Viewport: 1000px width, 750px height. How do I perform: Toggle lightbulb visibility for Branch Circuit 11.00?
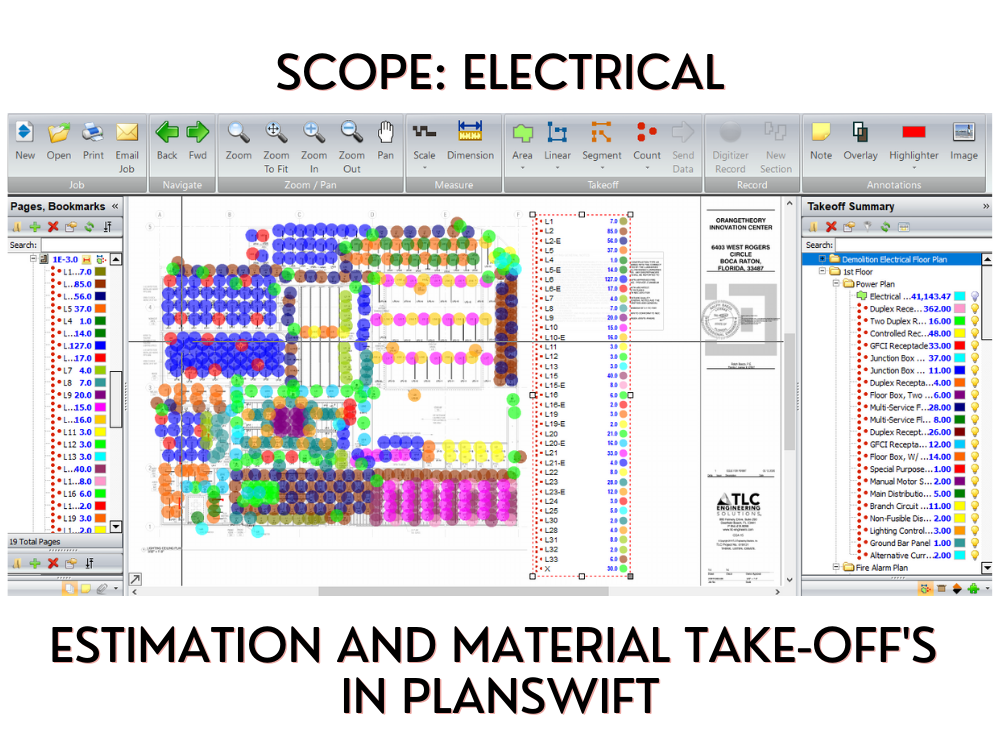pos(974,506)
